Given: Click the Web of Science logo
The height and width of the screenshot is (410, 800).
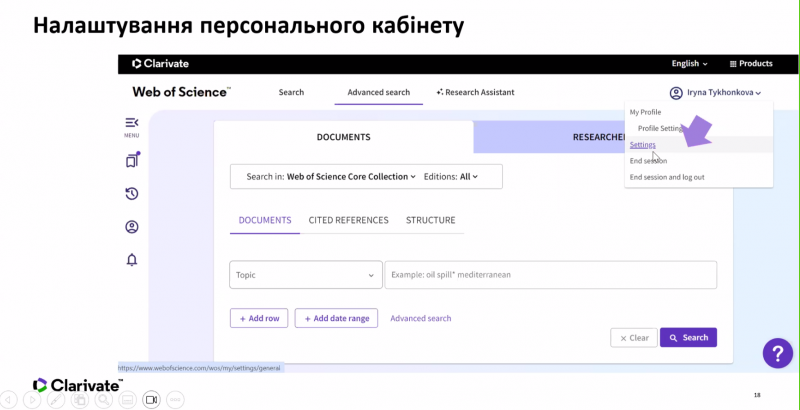Looking at the screenshot, I should (x=182, y=92).
